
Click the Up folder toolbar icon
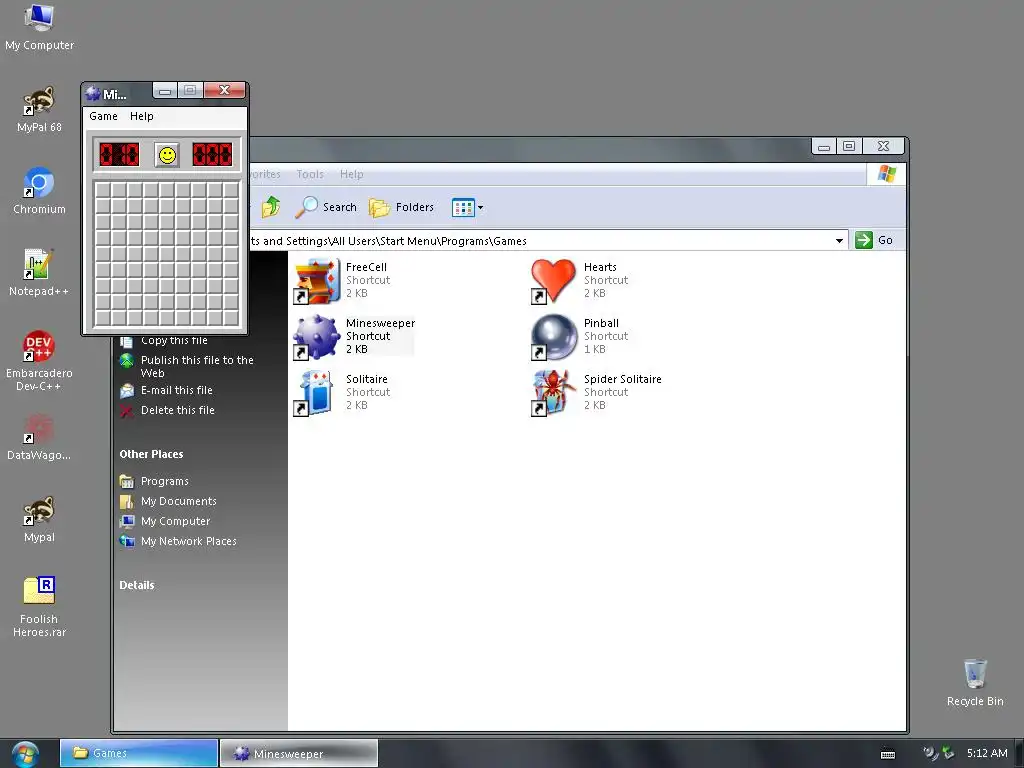(270, 207)
